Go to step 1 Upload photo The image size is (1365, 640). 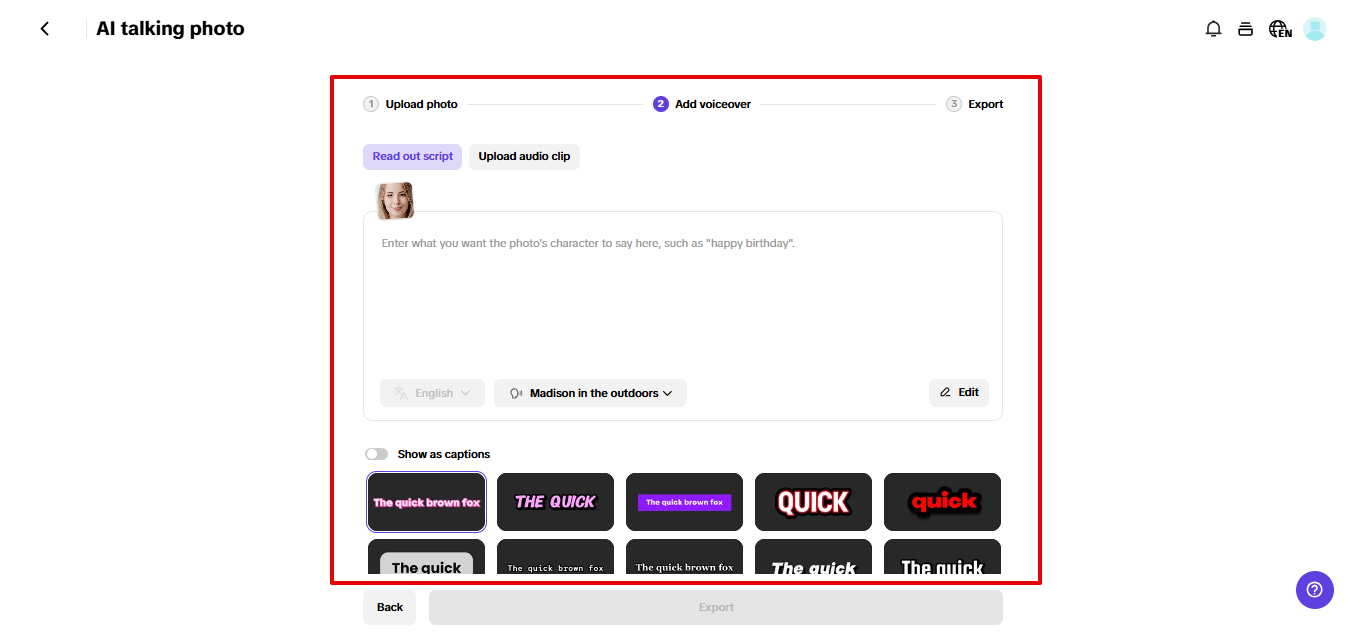pyautogui.click(x=410, y=104)
